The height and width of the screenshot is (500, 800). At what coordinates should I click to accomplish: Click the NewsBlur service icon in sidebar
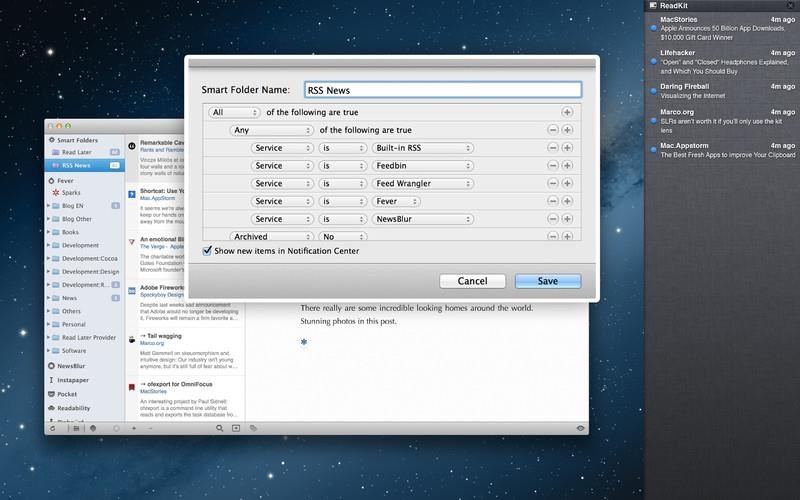click(x=52, y=366)
